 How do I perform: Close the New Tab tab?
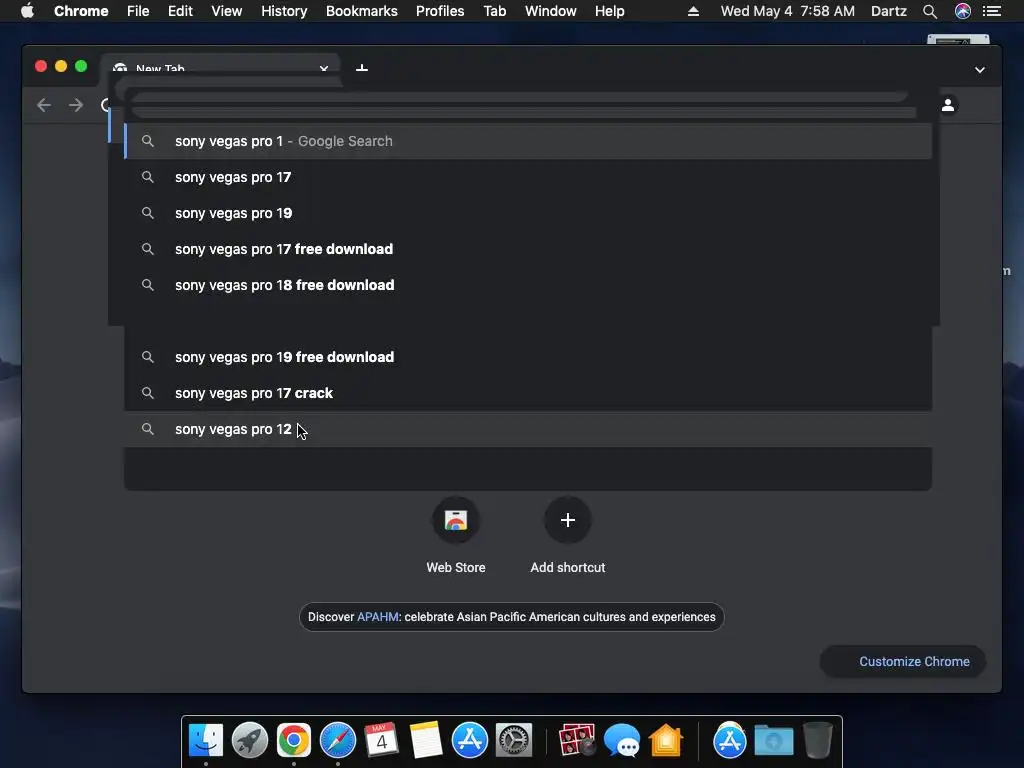coord(324,68)
